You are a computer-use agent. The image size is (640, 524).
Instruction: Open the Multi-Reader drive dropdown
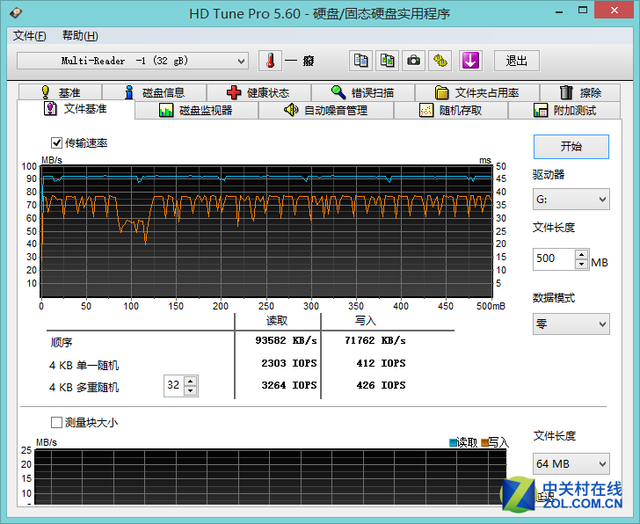[x=133, y=61]
